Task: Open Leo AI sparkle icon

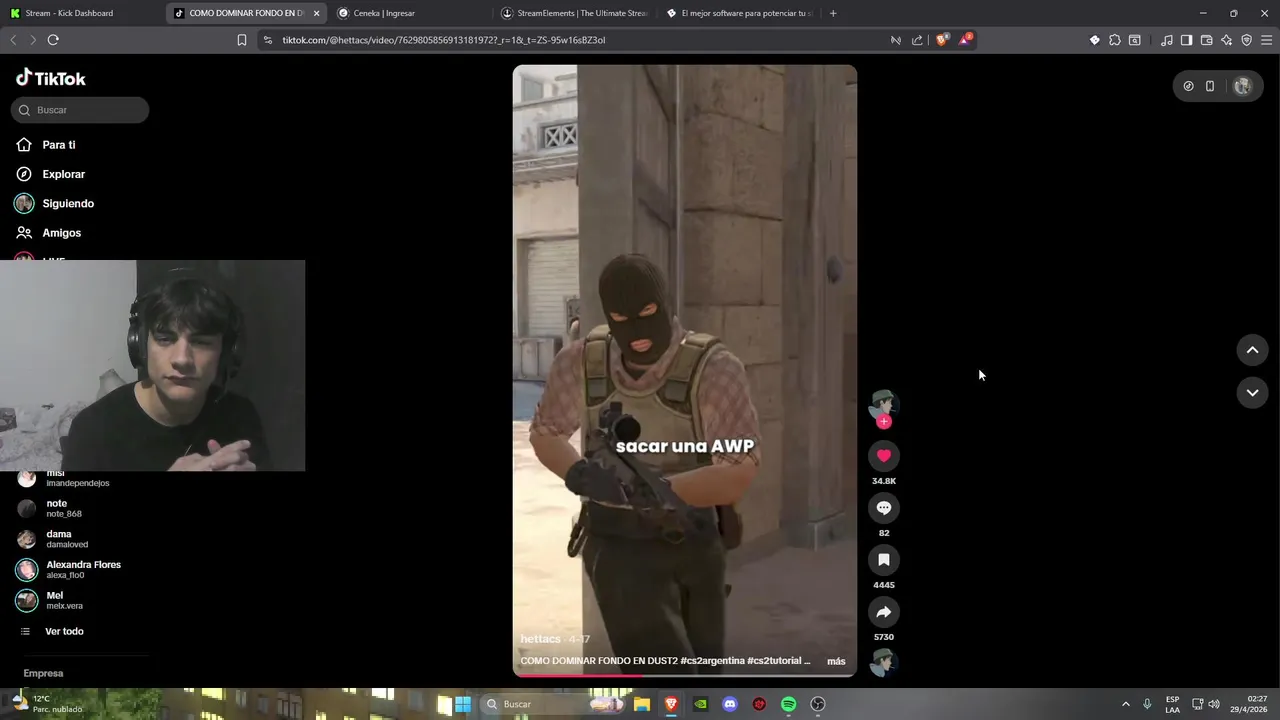Action: pos(1227,40)
